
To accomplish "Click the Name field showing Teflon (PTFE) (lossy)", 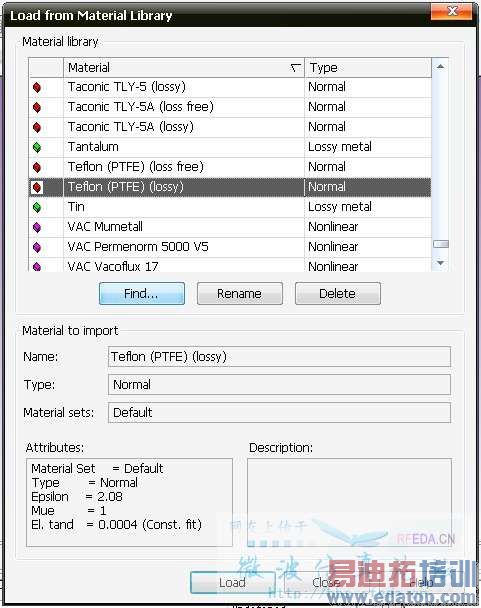I will coord(279,357).
